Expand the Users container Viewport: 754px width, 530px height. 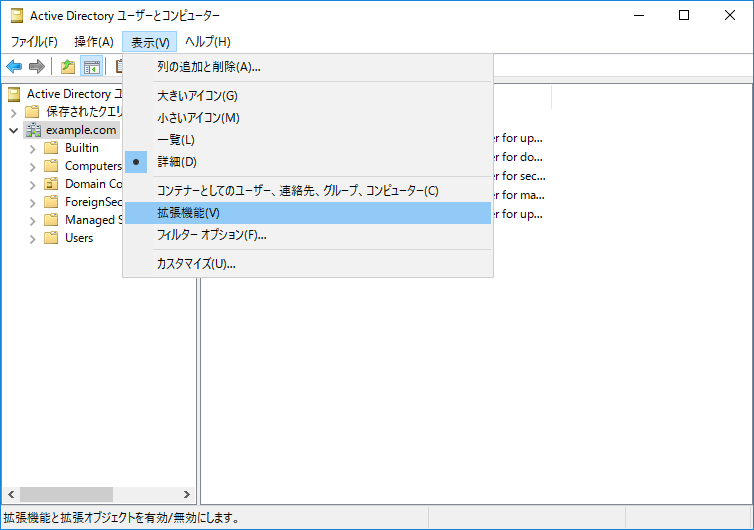pos(33,239)
